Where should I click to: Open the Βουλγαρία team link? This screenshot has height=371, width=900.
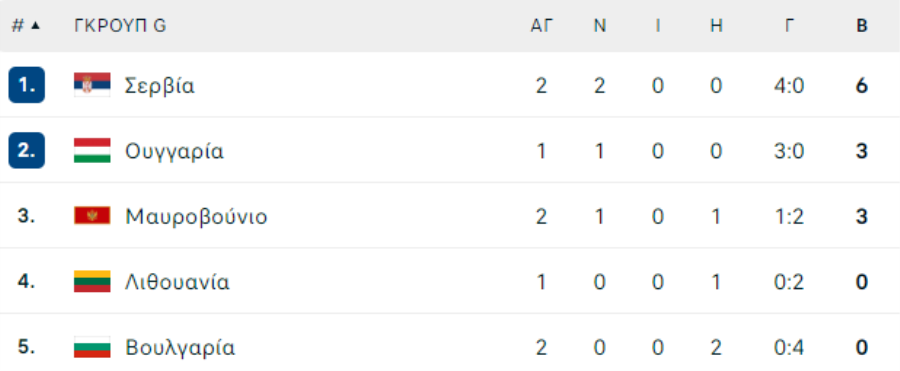pos(180,348)
